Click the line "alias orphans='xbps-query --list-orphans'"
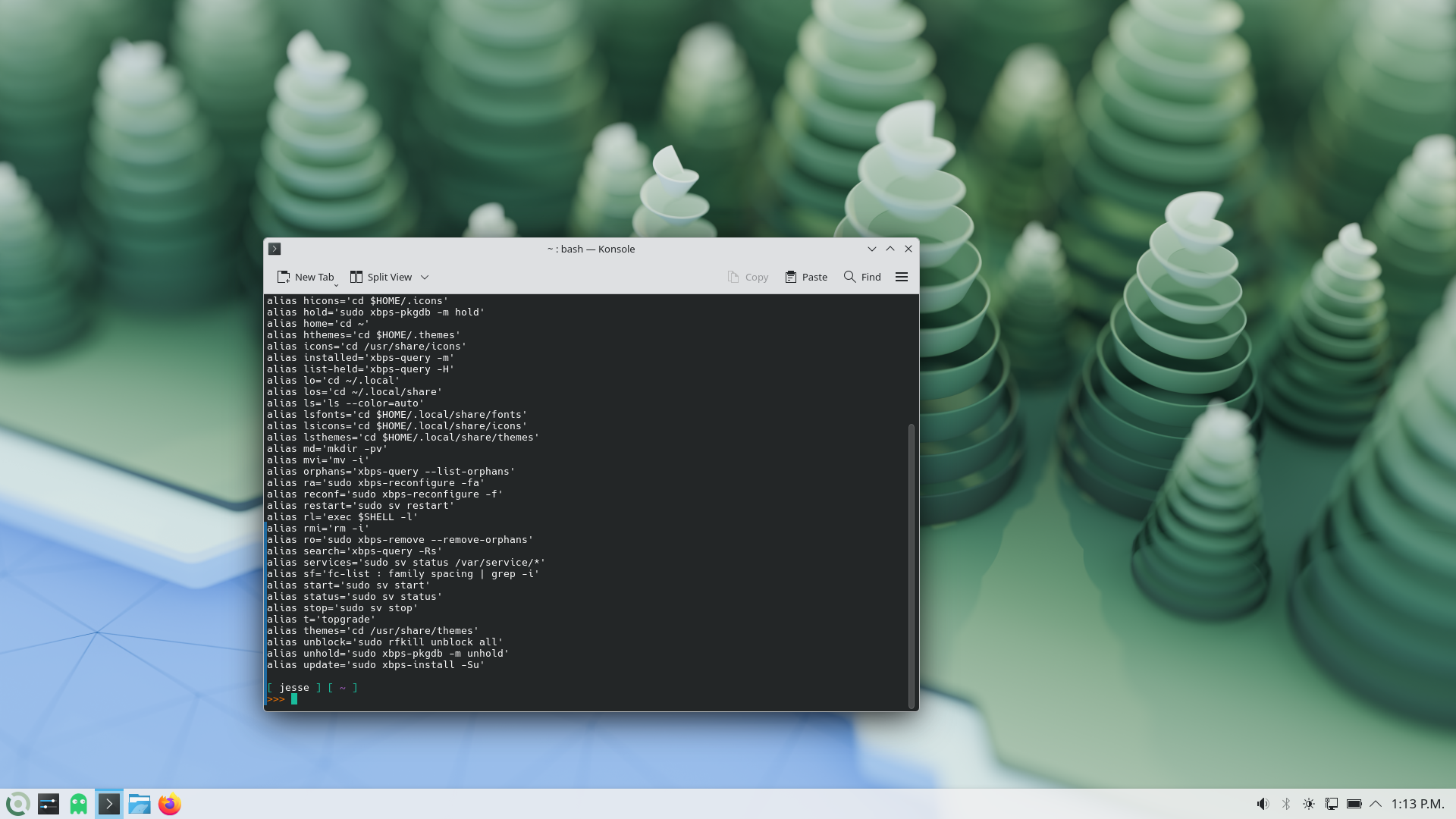Image resolution: width=1456 pixels, height=819 pixels. [x=391, y=472]
